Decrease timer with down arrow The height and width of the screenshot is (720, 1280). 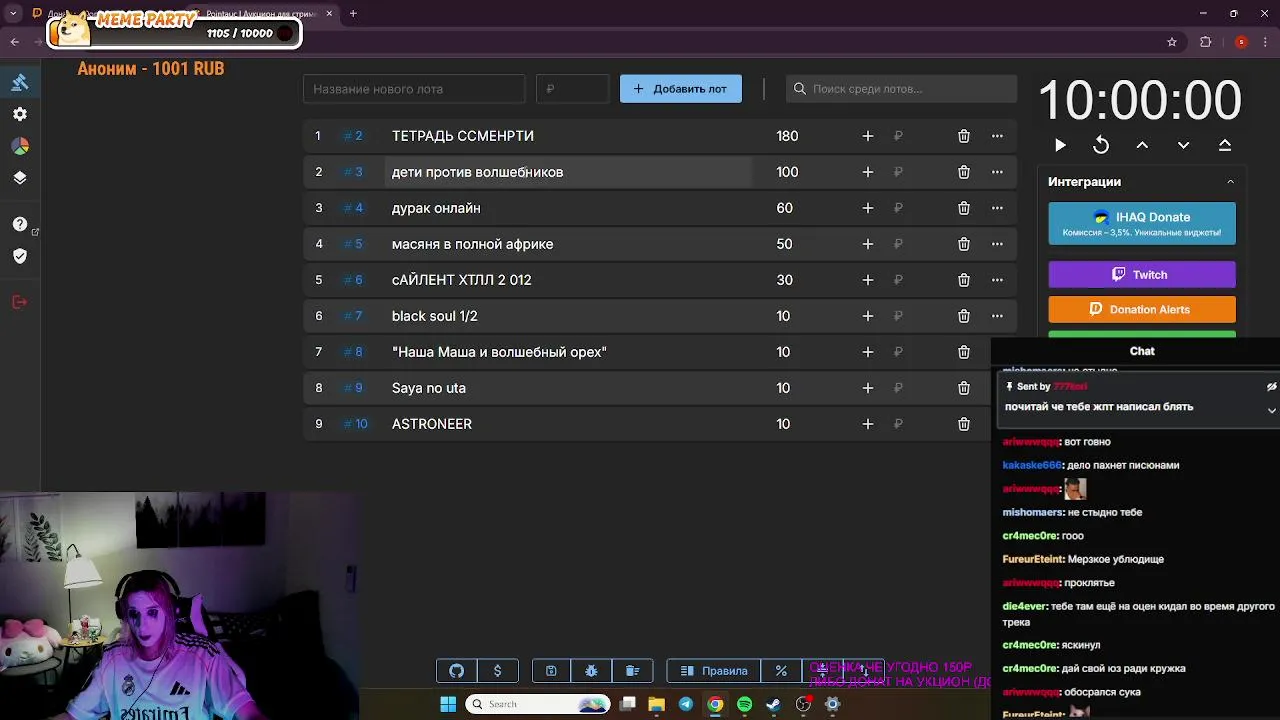tap(1183, 145)
